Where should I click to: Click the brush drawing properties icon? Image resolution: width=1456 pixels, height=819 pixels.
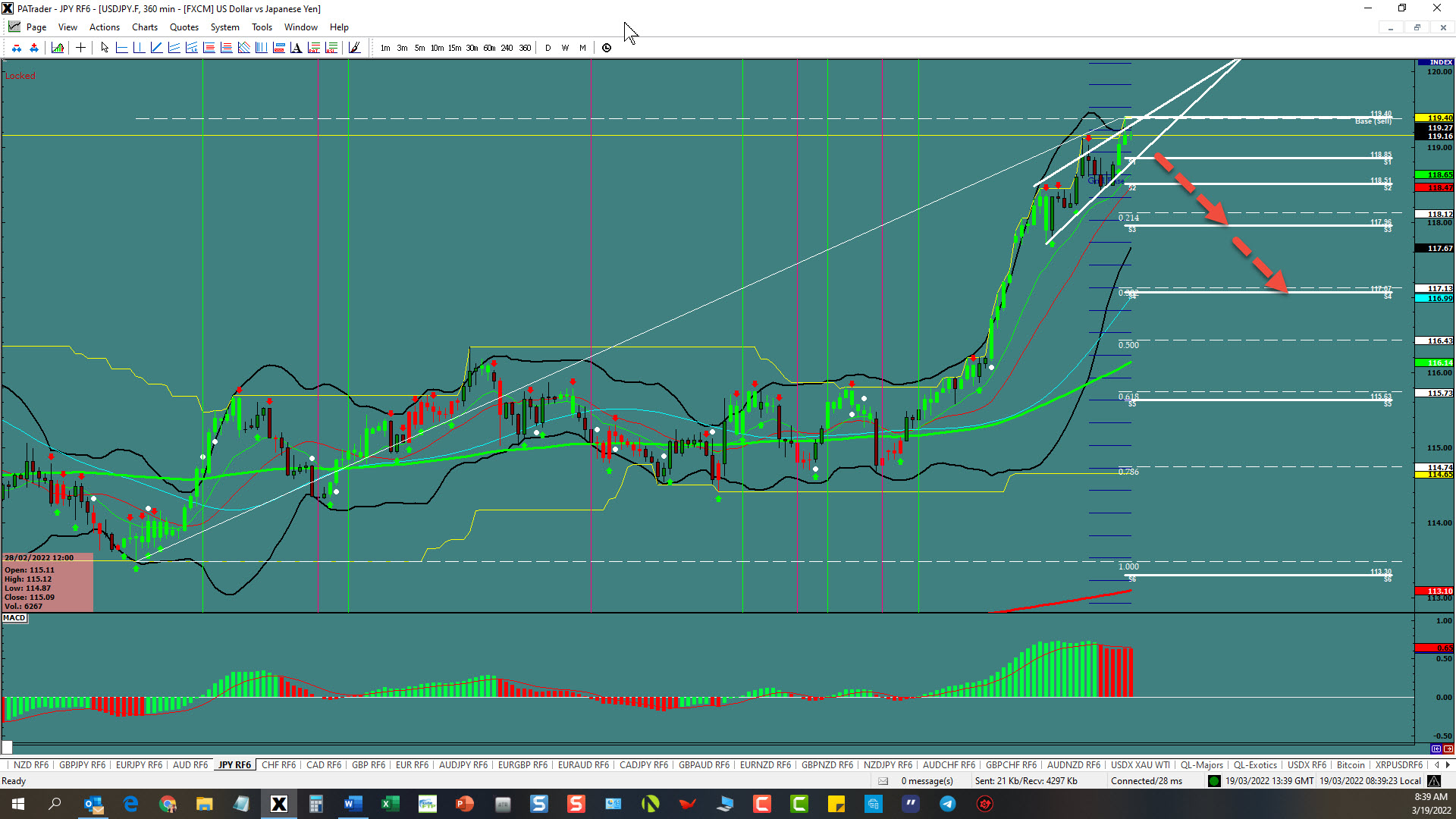pos(354,48)
